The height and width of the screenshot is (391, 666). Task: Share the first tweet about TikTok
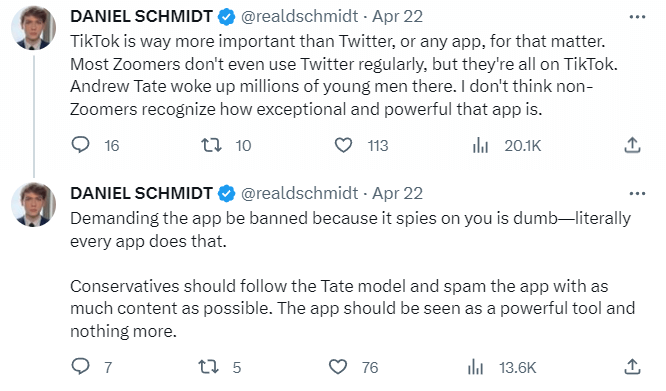pos(632,145)
